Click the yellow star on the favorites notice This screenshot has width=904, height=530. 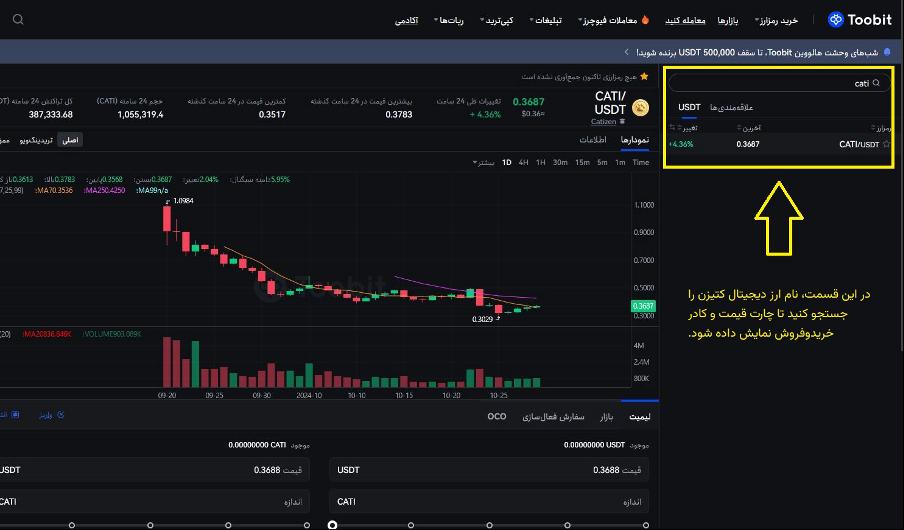click(644, 77)
